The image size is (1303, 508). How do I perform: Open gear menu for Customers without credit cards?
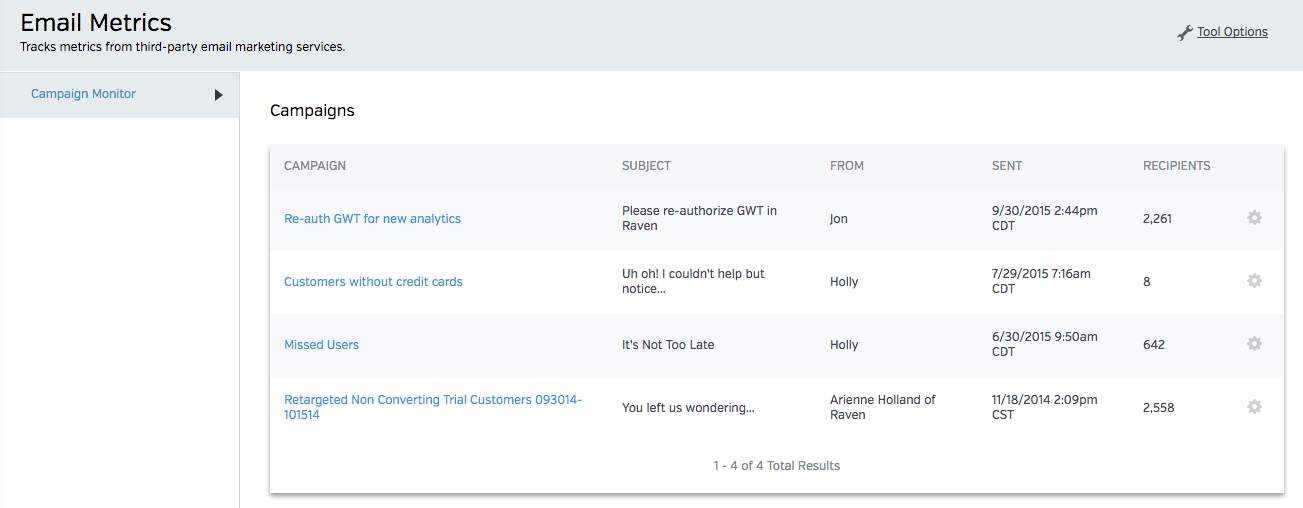coord(1254,281)
